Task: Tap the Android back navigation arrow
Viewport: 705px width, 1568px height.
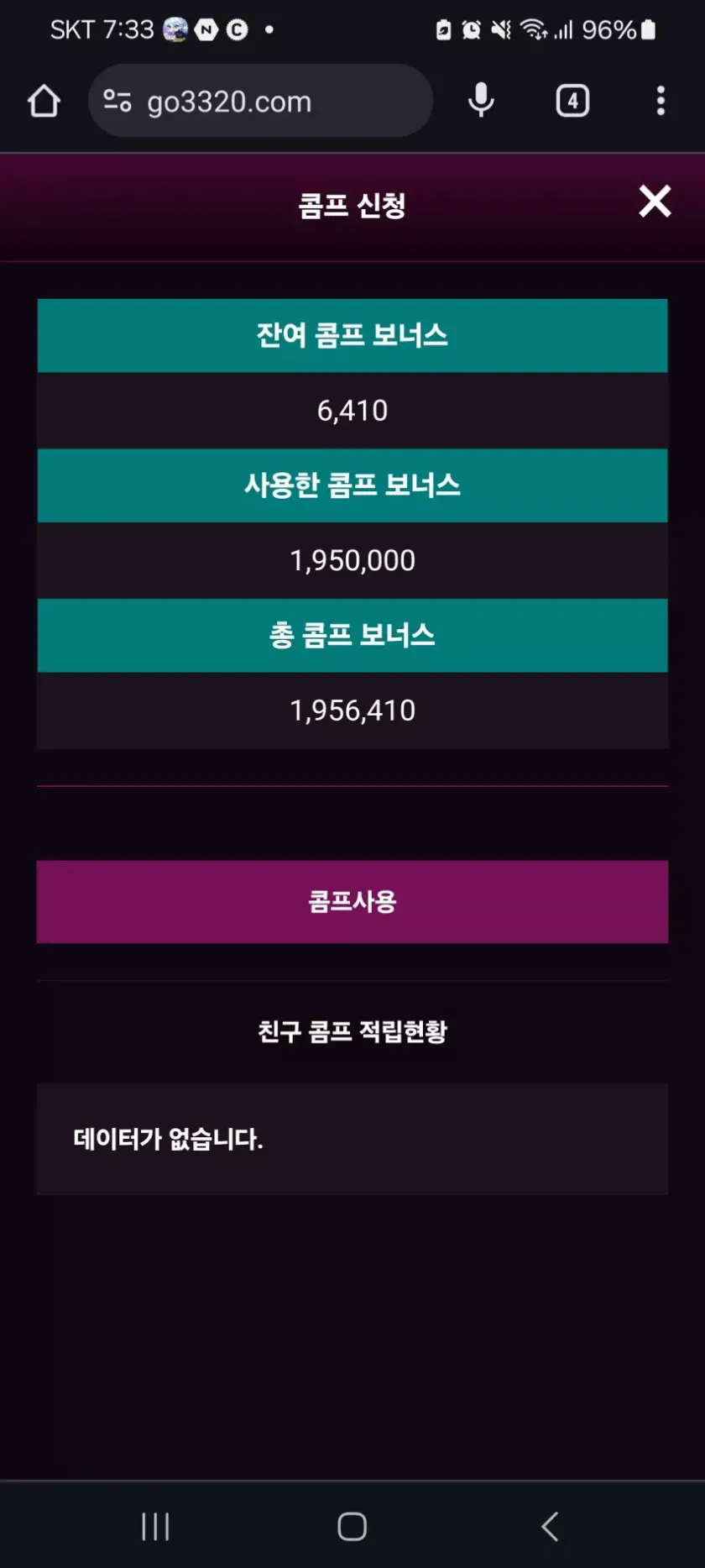Action: tap(550, 1526)
